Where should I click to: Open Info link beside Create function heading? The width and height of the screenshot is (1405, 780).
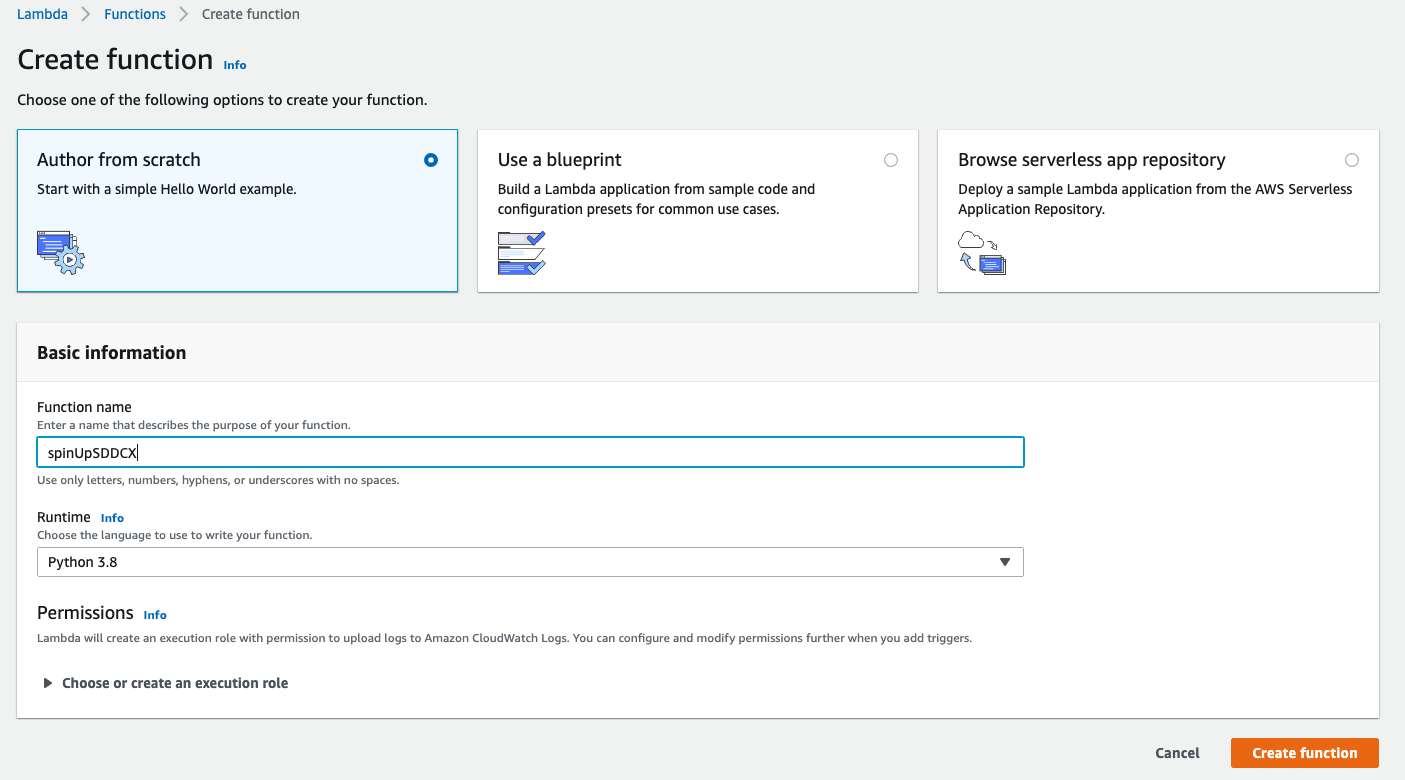(x=235, y=65)
